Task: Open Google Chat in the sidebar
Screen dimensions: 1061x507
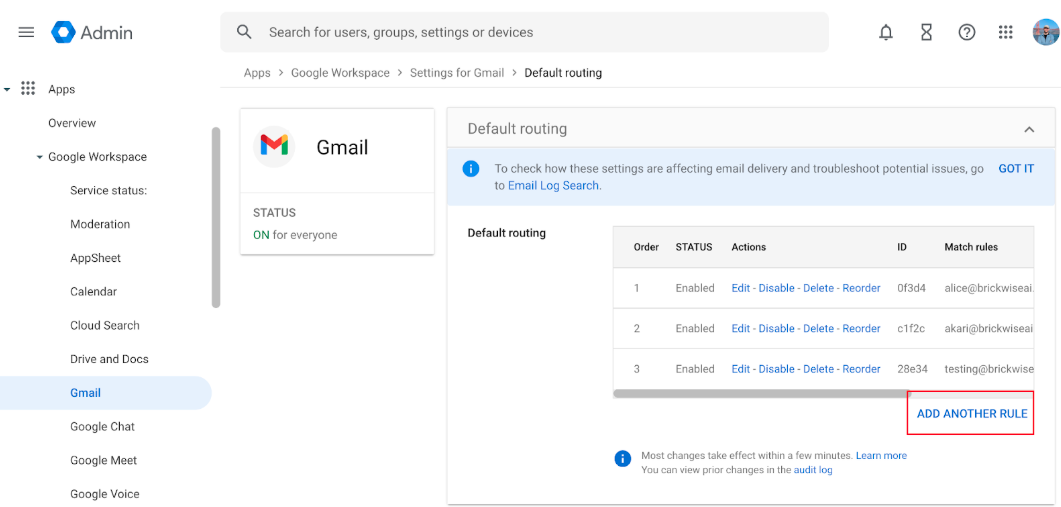Action: coord(102,426)
